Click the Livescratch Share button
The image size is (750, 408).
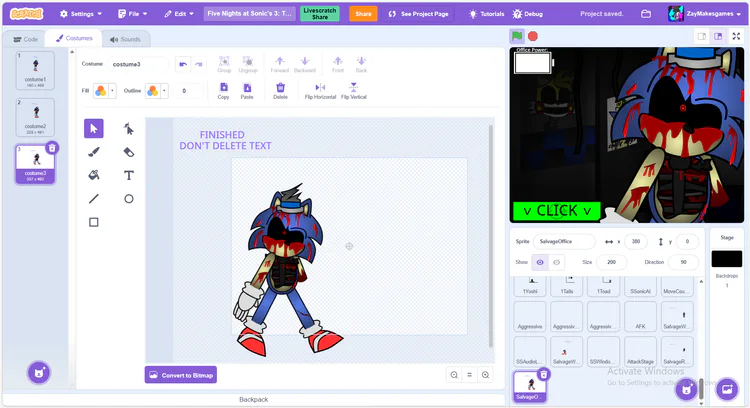pyautogui.click(x=320, y=14)
